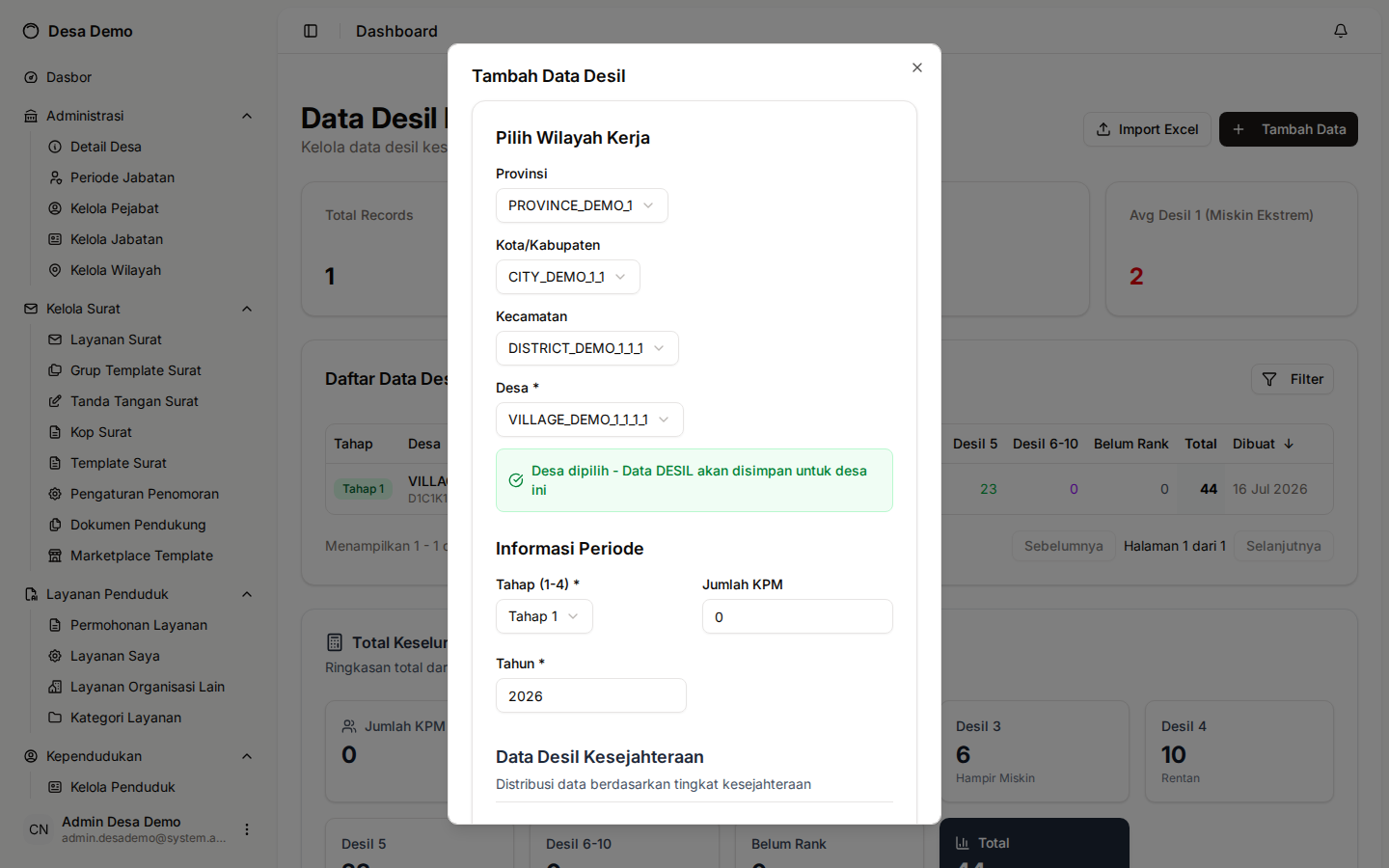
Task: Click the Dokumen Pendukung icon
Action: (x=55, y=525)
